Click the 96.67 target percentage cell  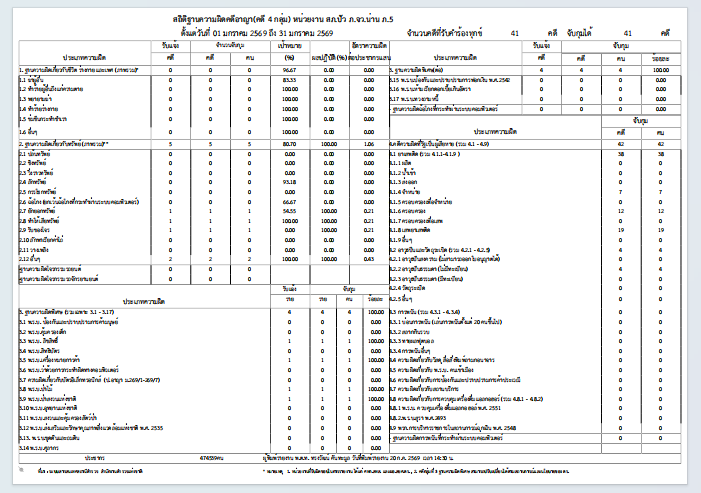[290, 70]
